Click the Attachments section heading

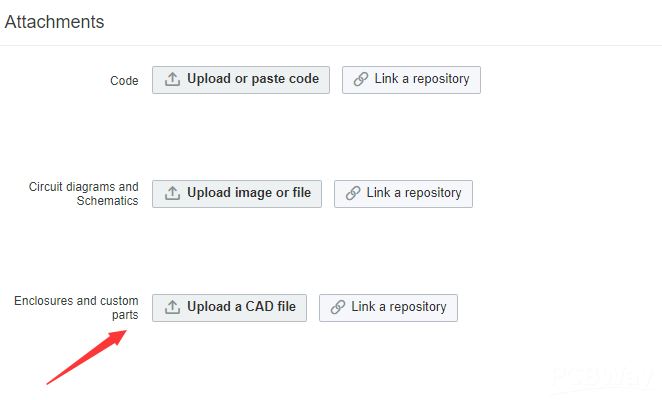54,22
